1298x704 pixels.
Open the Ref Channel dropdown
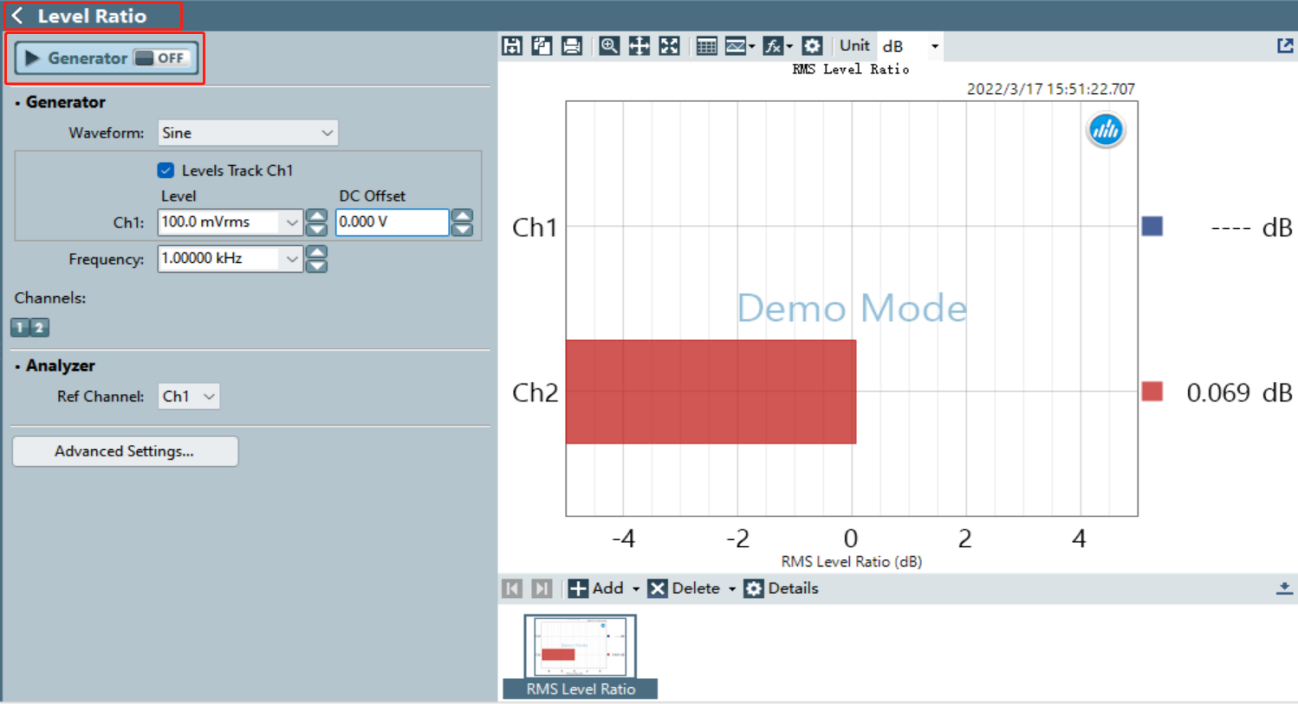pos(189,396)
